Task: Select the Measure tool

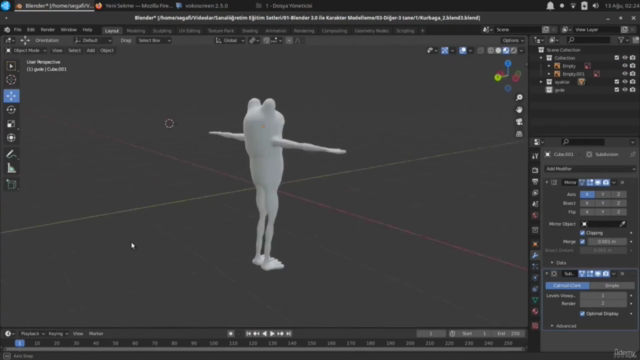Action: coord(11,168)
